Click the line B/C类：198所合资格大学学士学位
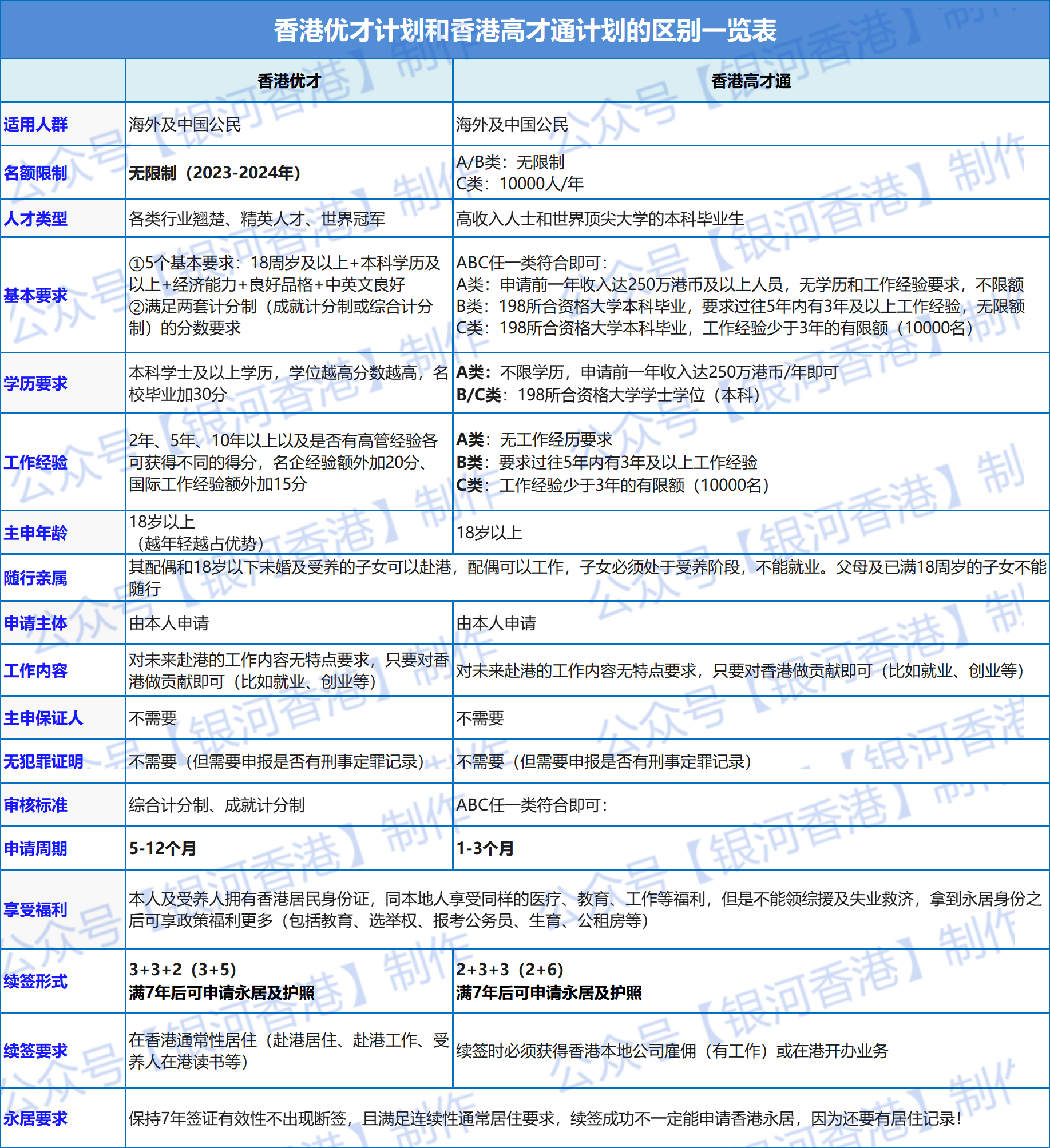The width and height of the screenshot is (1050, 1148). (x=609, y=395)
